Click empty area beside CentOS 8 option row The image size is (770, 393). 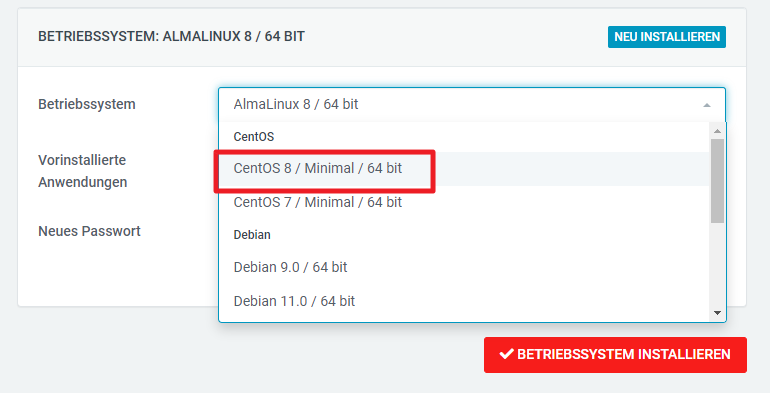click(570, 169)
